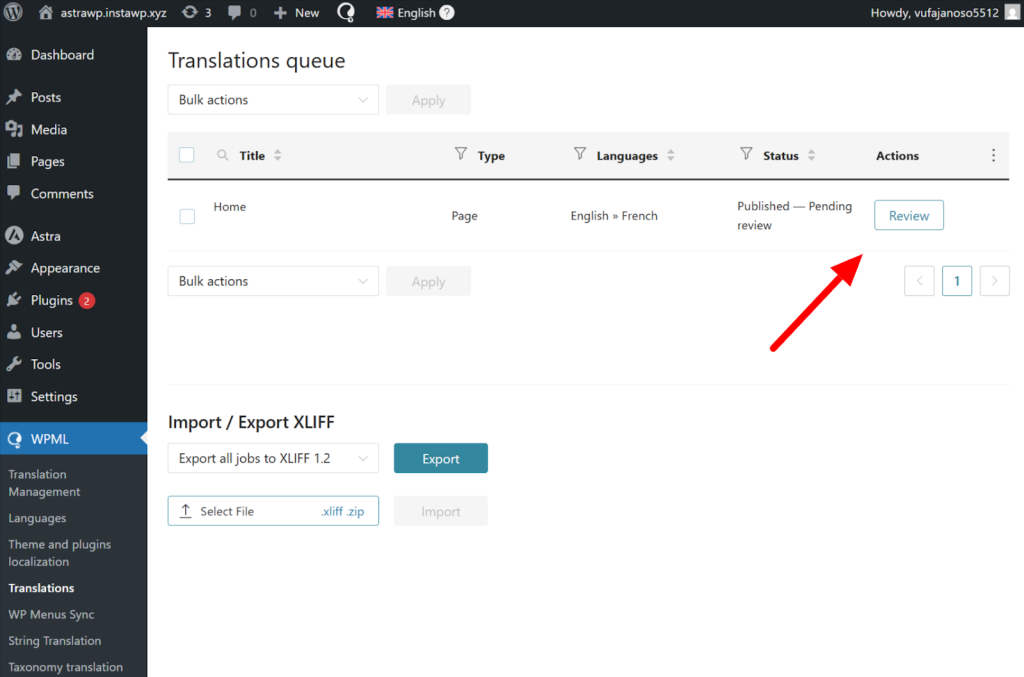This screenshot has width=1024, height=677.
Task: Click the search icon beside Title
Action: coord(223,155)
